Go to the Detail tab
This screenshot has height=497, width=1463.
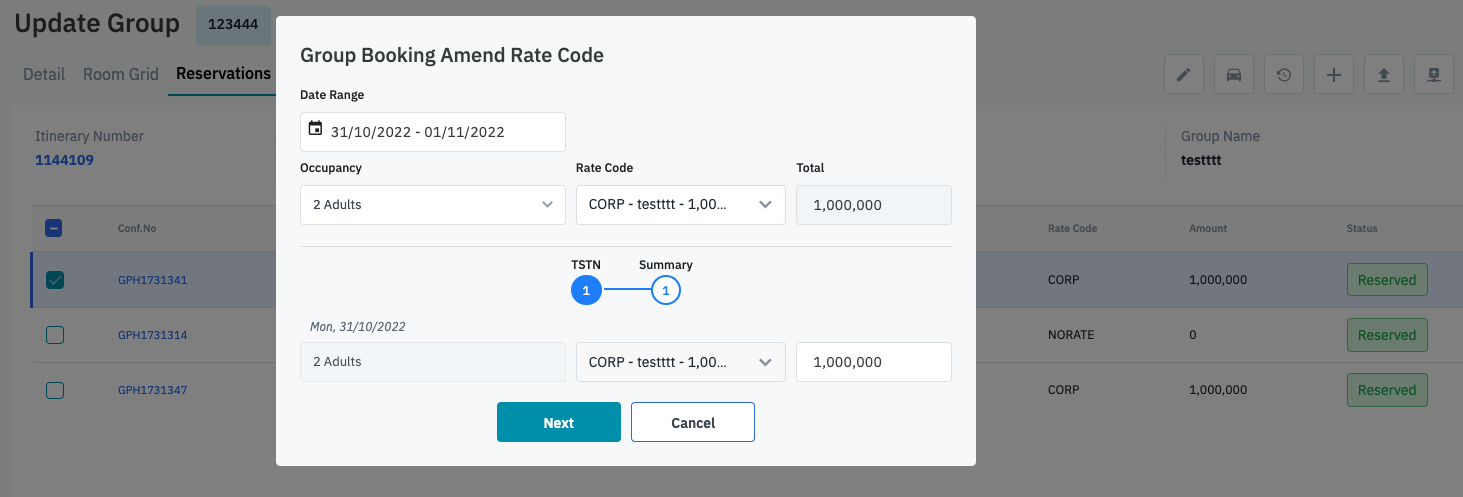tap(44, 74)
